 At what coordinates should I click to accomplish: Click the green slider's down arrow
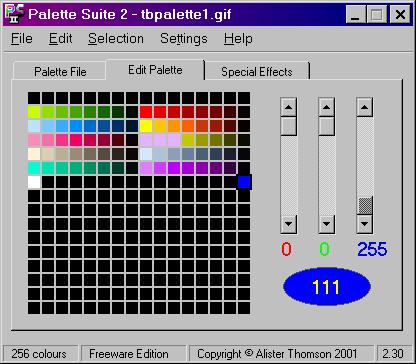tap(327, 224)
